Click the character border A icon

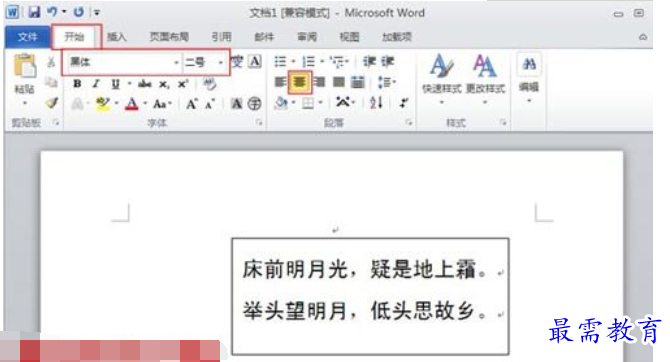[255, 62]
